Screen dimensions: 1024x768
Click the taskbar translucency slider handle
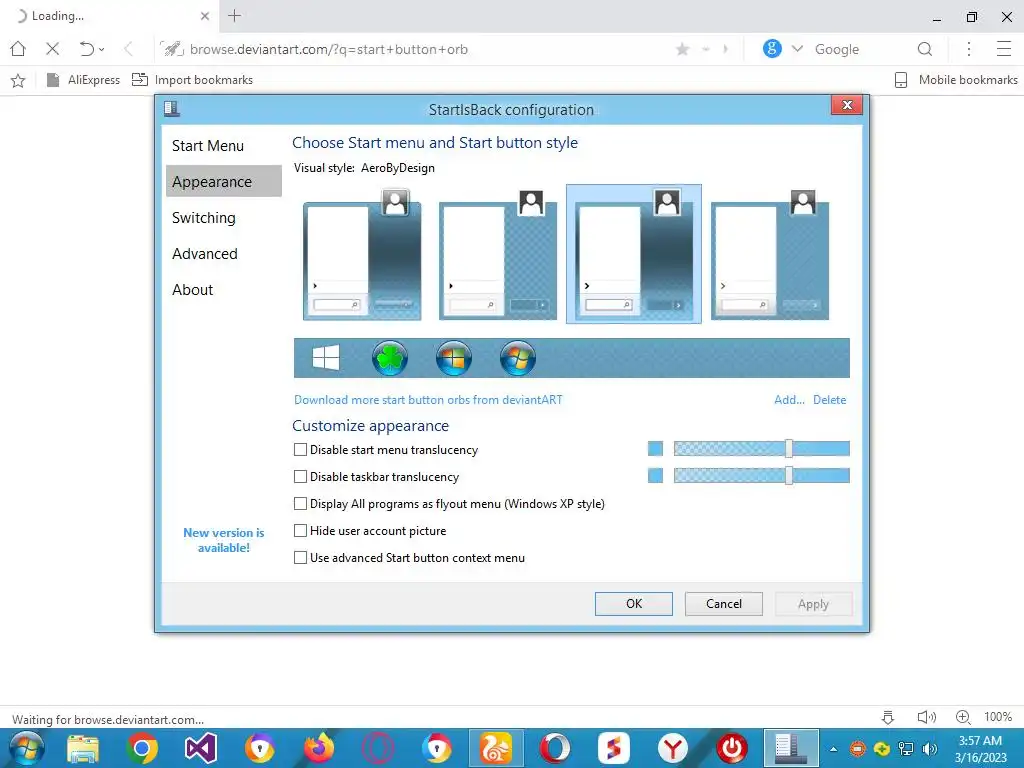click(789, 475)
